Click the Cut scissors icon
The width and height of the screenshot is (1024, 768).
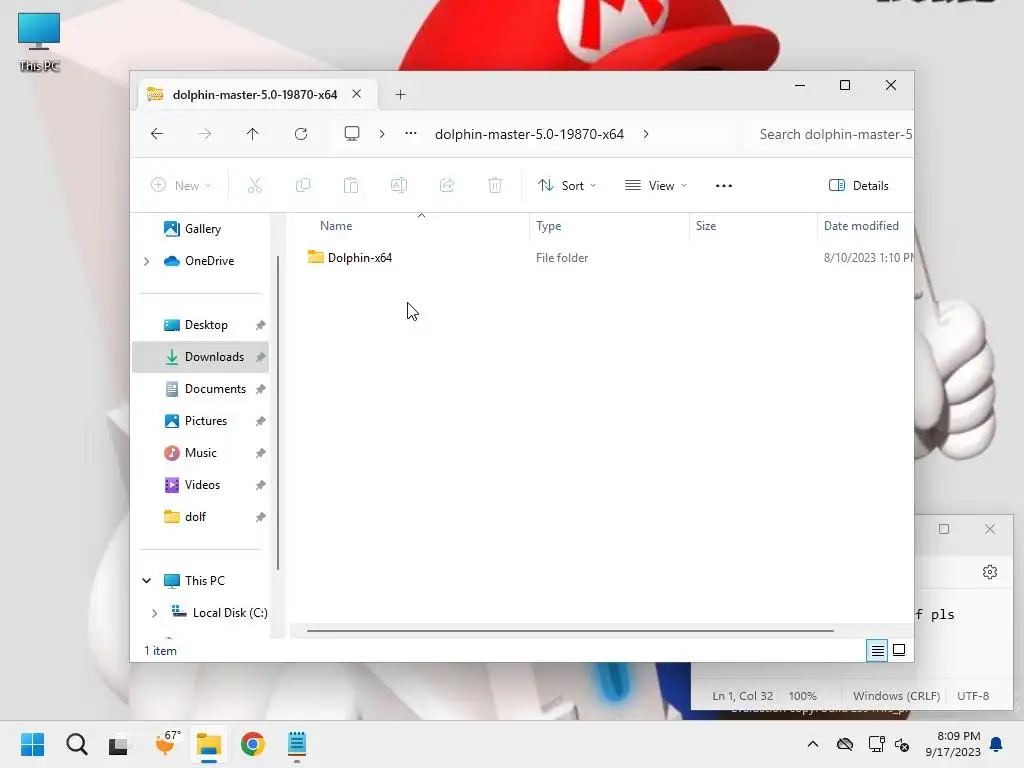click(x=255, y=185)
